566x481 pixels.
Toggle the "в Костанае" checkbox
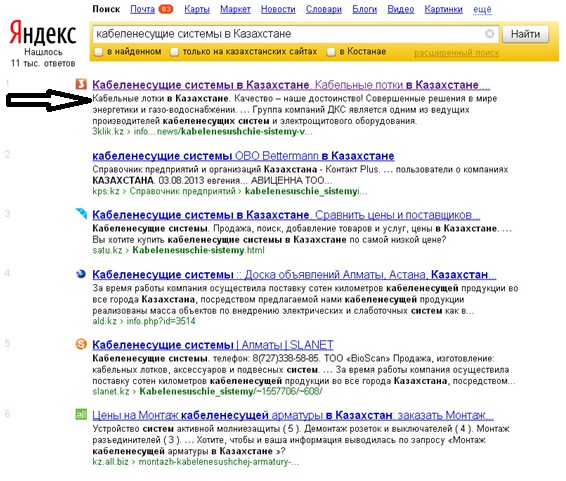[331, 52]
